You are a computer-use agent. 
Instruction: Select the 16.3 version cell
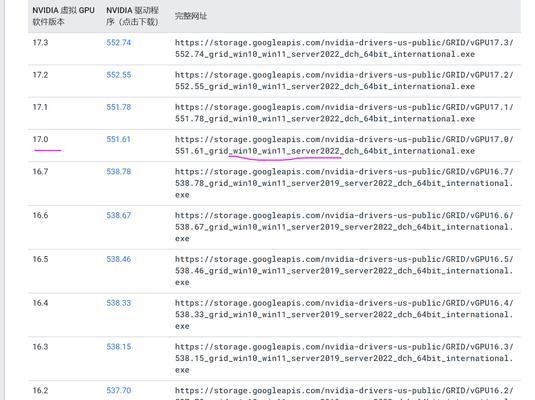(40, 347)
